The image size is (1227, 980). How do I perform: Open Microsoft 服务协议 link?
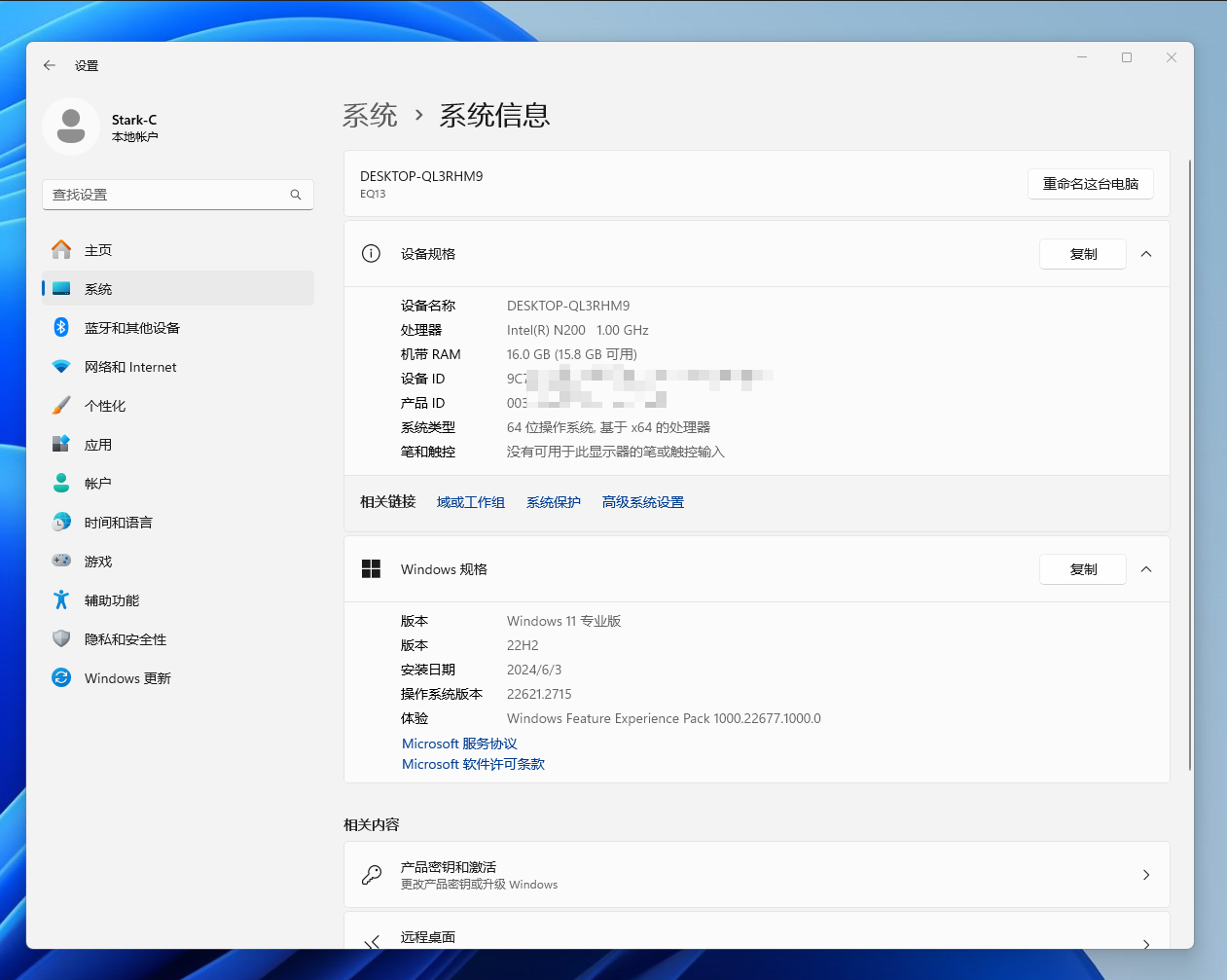(x=459, y=744)
